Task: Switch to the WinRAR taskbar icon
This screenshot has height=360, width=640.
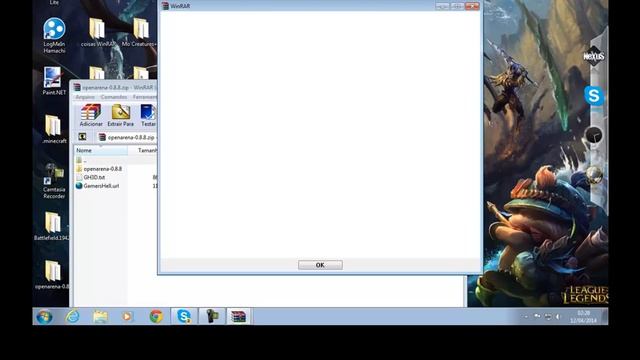Action: point(239,316)
